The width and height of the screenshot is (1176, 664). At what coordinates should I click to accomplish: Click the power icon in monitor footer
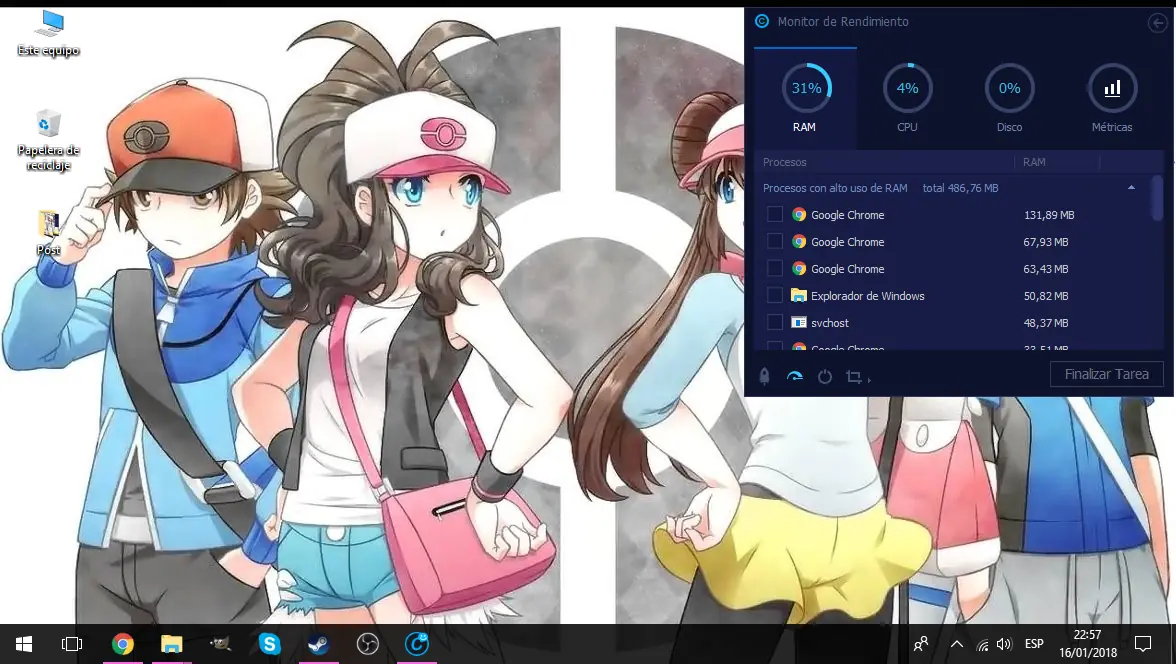pos(825,377)
